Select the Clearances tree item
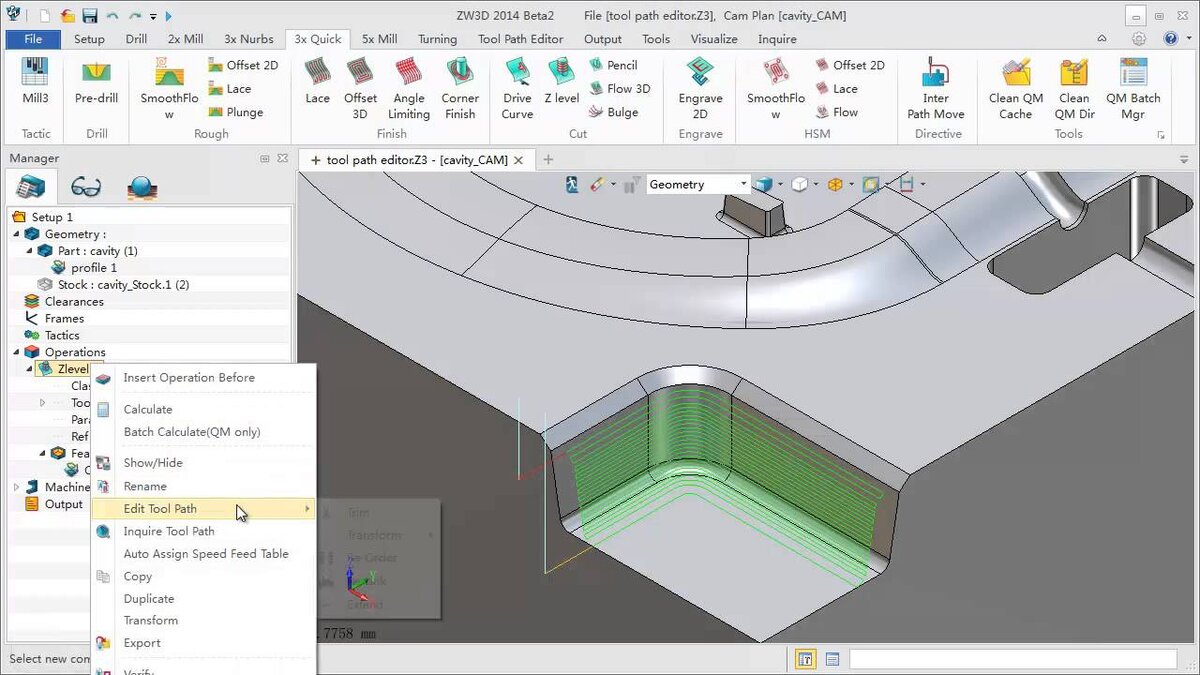This screenshot has width=1200, height=675. 64,302
